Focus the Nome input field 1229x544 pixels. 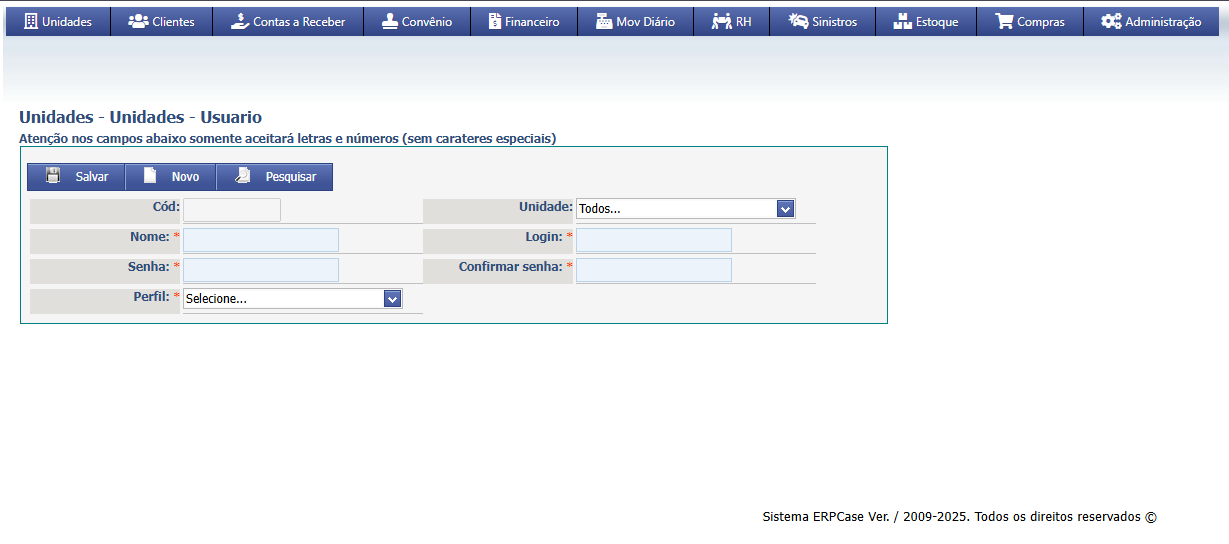261,240
